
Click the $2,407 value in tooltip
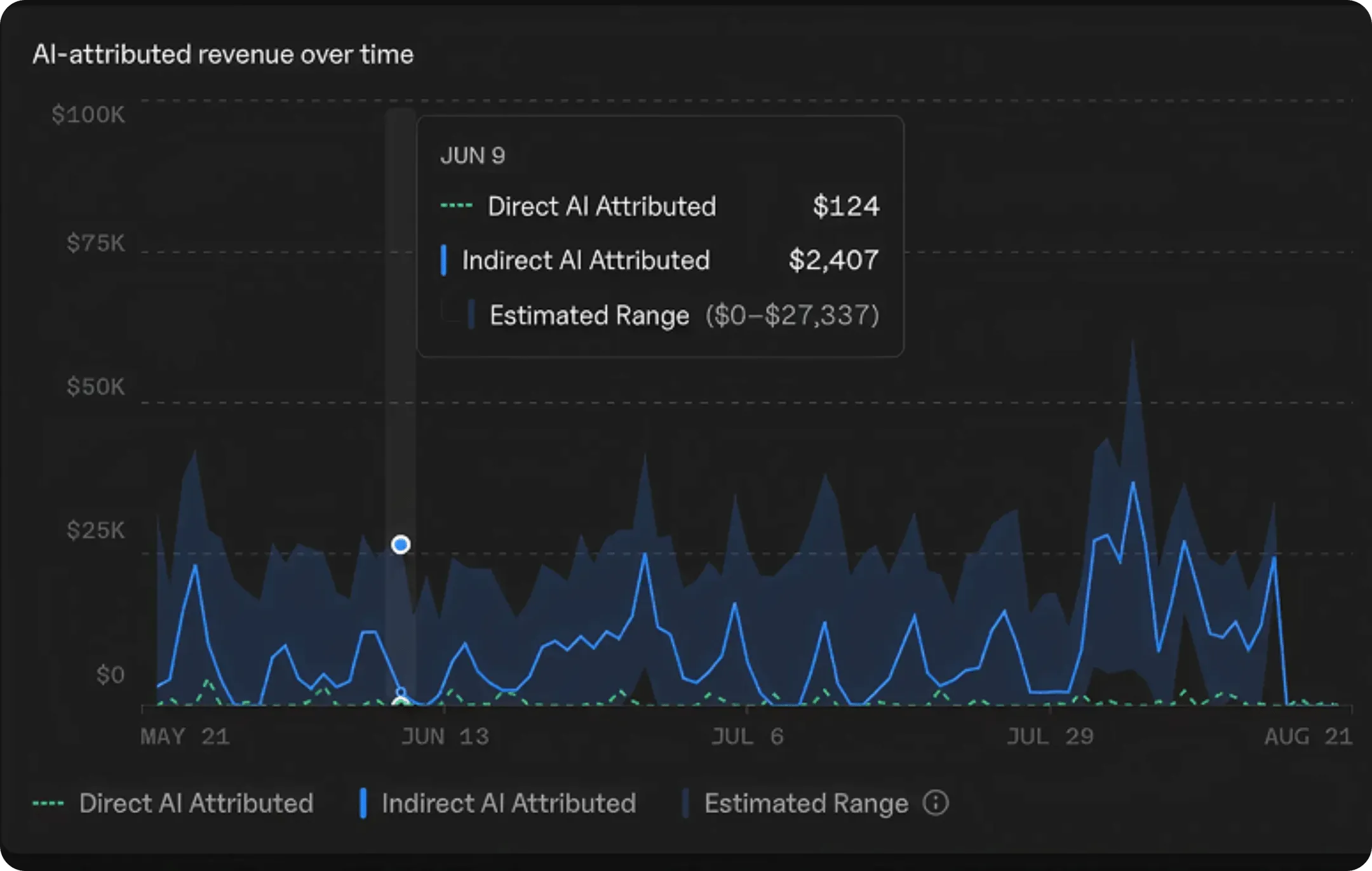click(x=834, y=260)
